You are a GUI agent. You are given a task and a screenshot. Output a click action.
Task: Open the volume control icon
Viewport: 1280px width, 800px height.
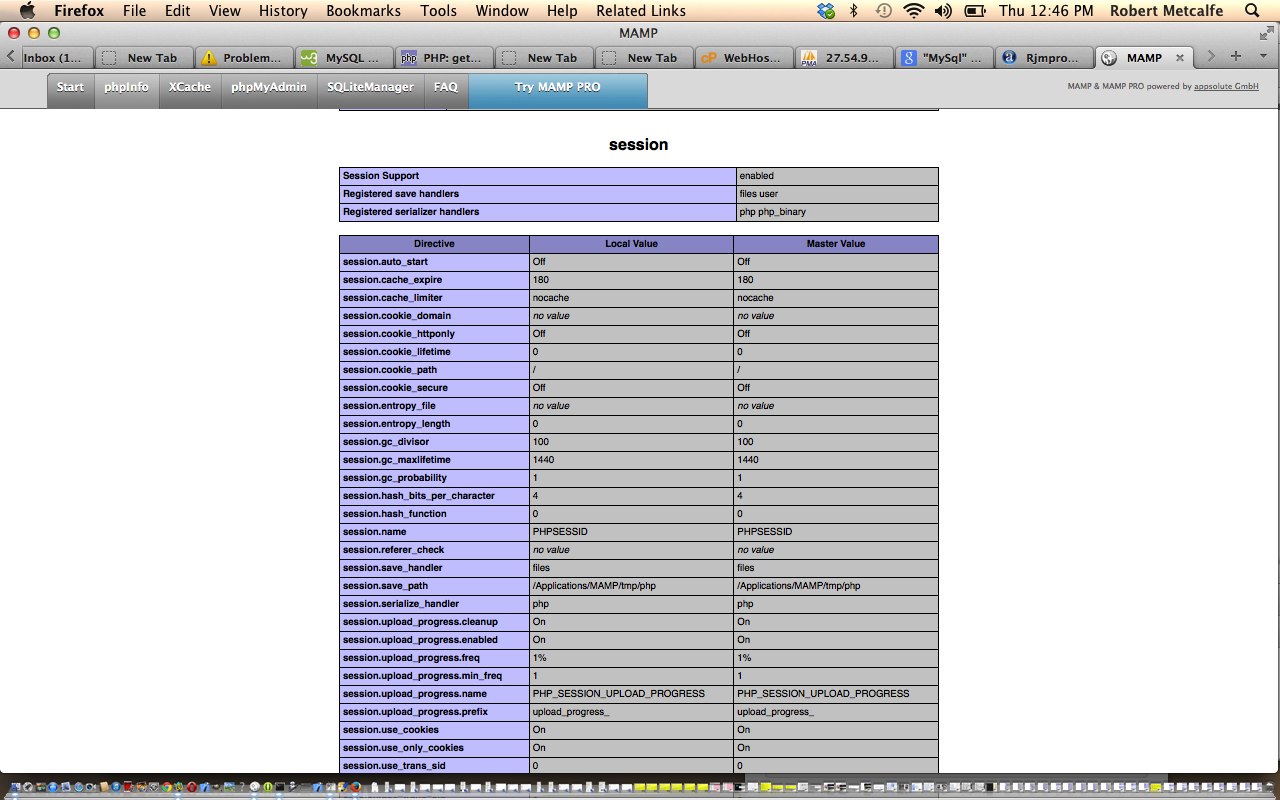[x=943, y=11]
